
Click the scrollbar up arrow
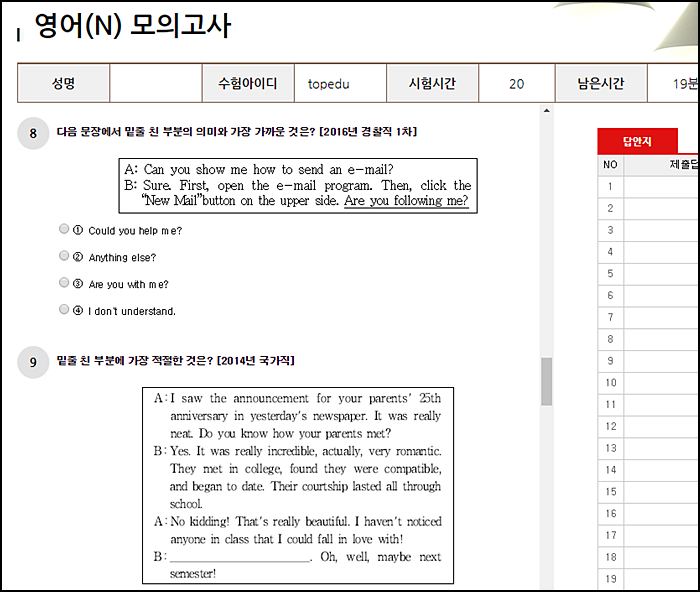(546, 111)
